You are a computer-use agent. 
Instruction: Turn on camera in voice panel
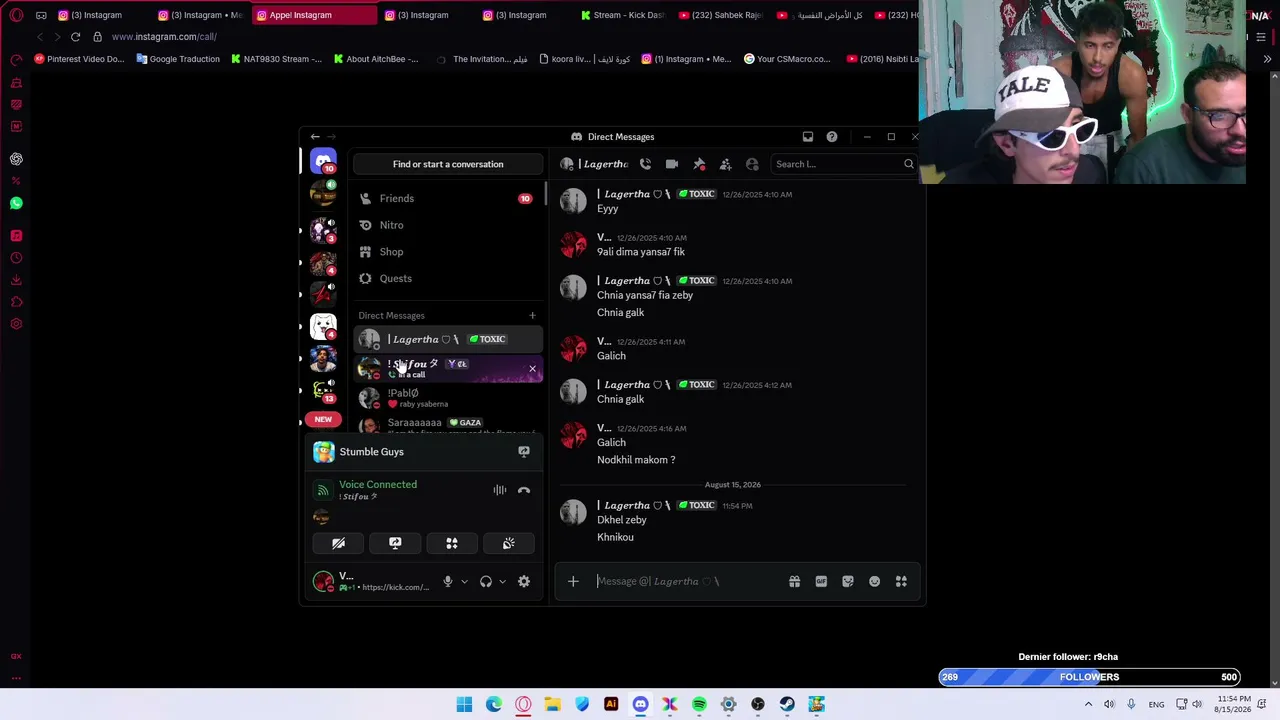coord(338,543)
